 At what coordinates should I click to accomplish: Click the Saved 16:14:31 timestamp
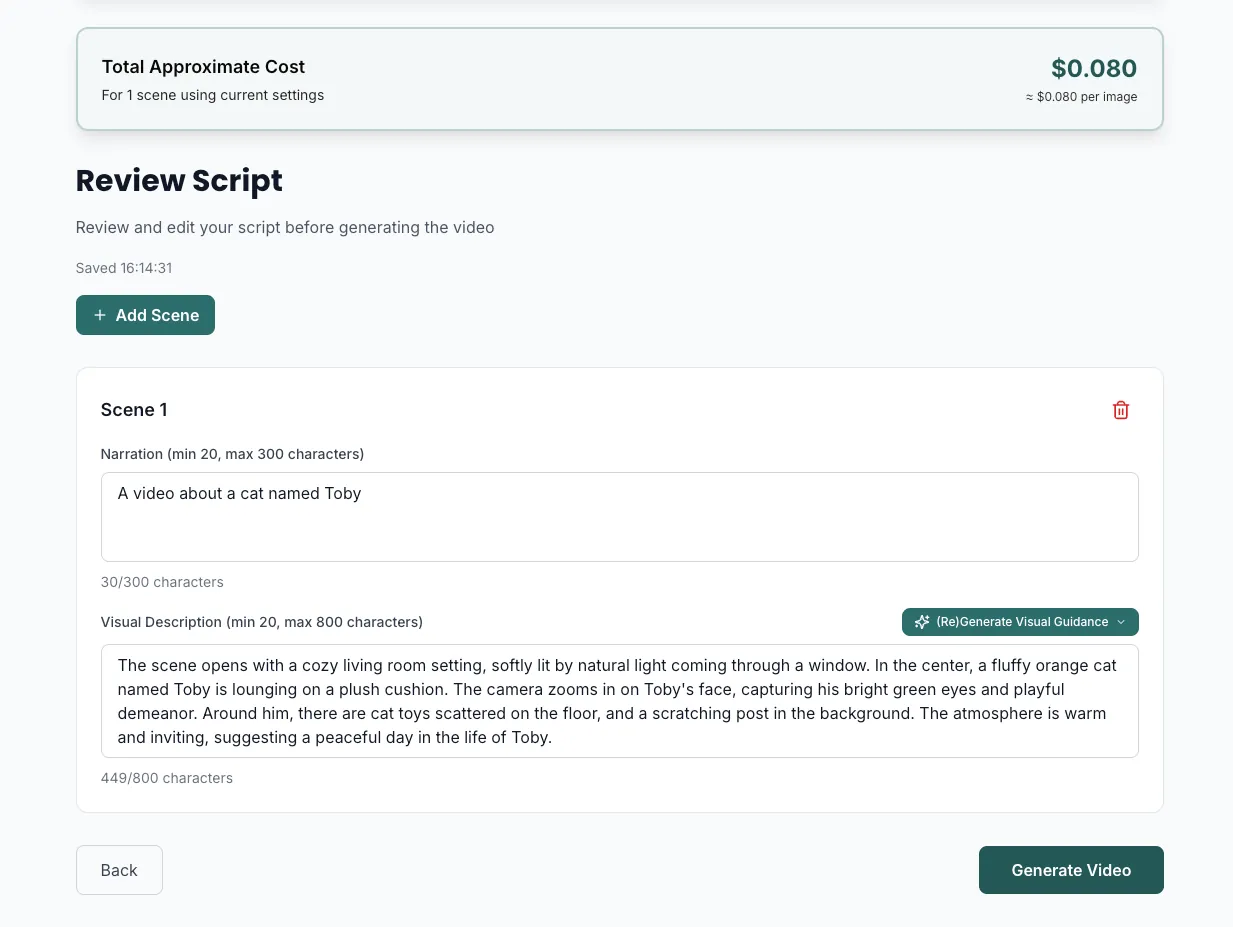[x=123, y=268]
